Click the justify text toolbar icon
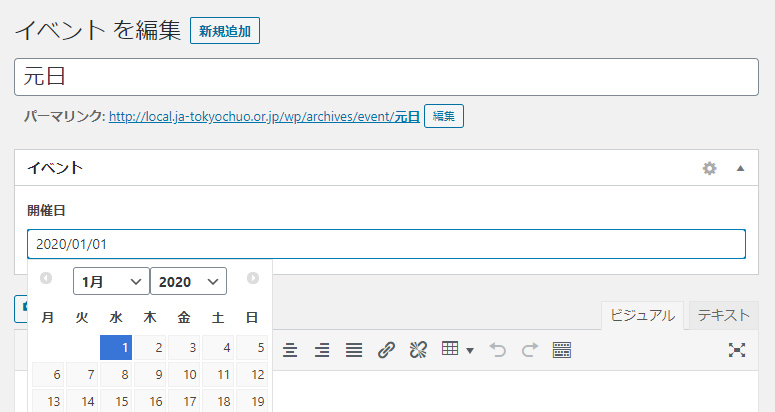This screenshot has height=412, width=775. point(354,350)
